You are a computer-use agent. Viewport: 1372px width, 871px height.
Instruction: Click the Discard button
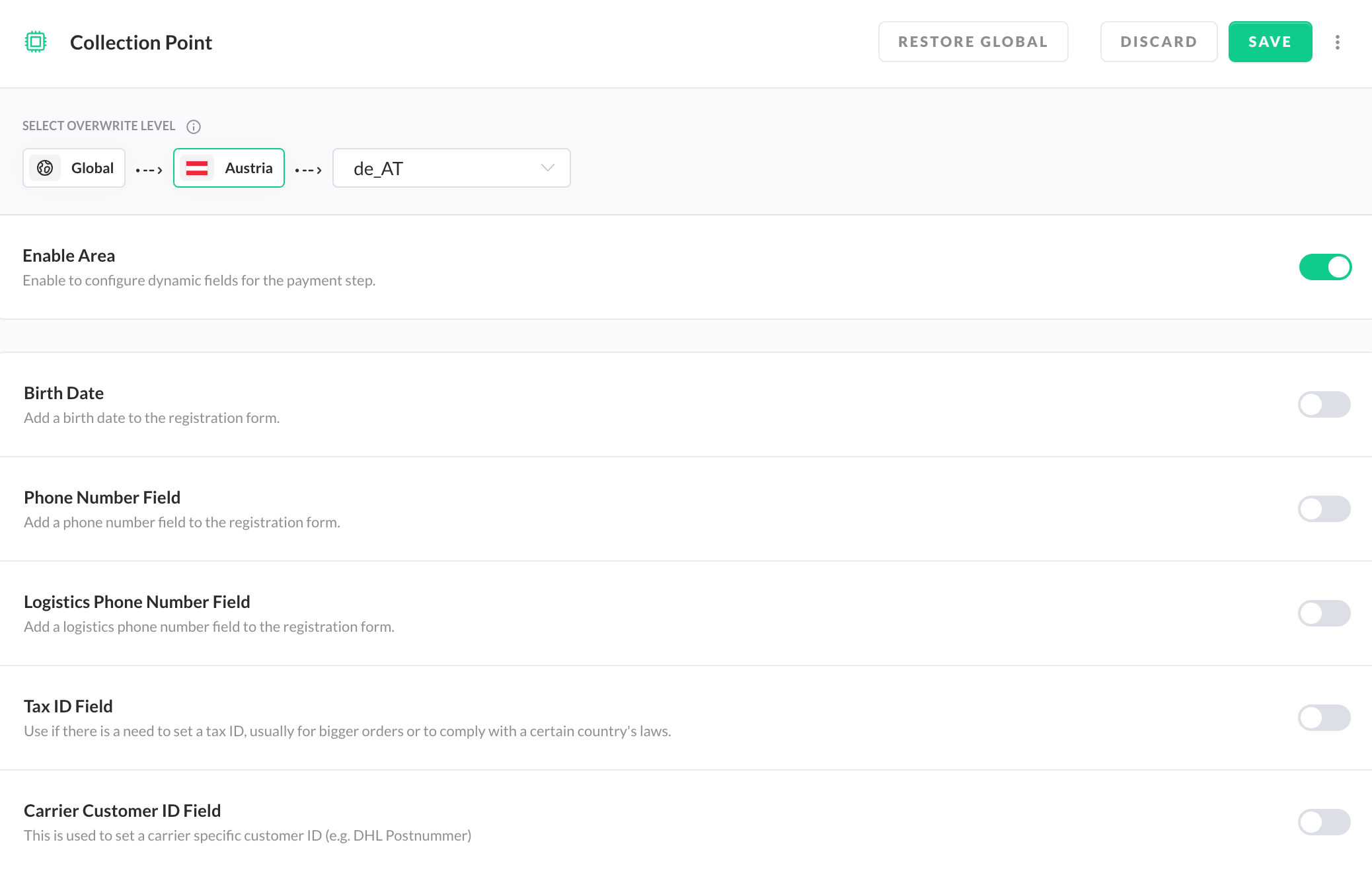tap(1158, 42)
